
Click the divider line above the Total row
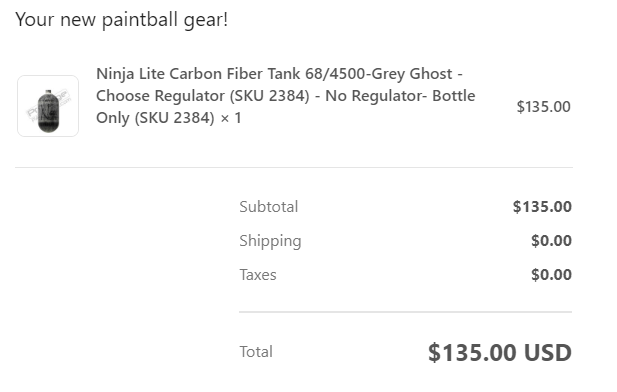click(x=405, y=312)
